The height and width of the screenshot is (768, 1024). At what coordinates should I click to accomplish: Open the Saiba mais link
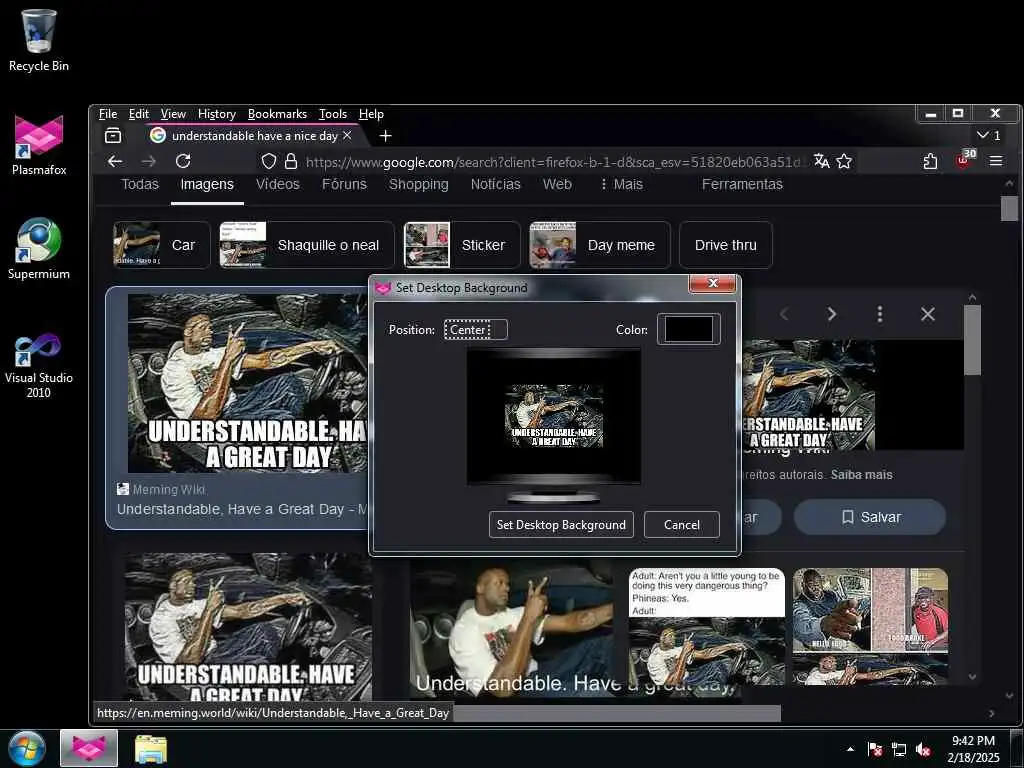861,475
